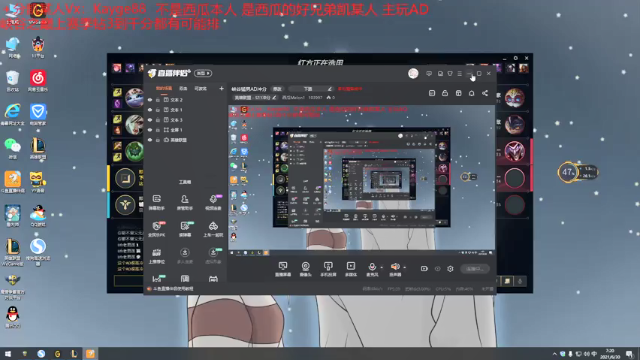Expand the microphone arrow dropdown
This screenshot has height=360, width=640.
382,267
